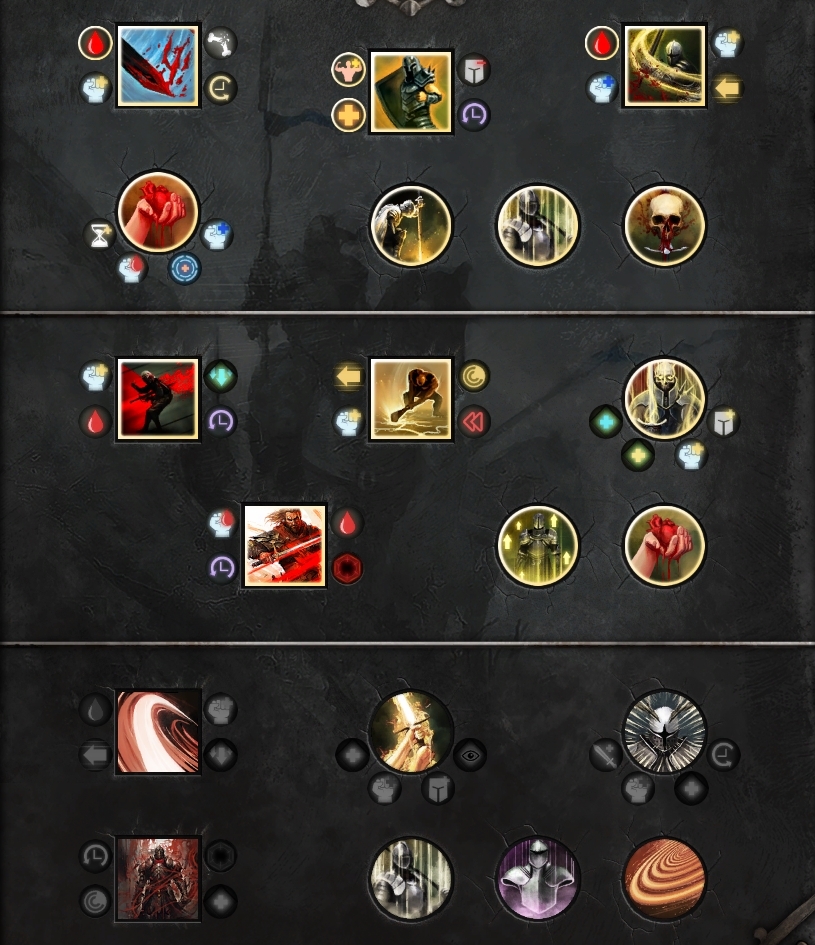
Task: Select the bloody blade slash skill
Action: pyautogui.click(x=158, y=66)
